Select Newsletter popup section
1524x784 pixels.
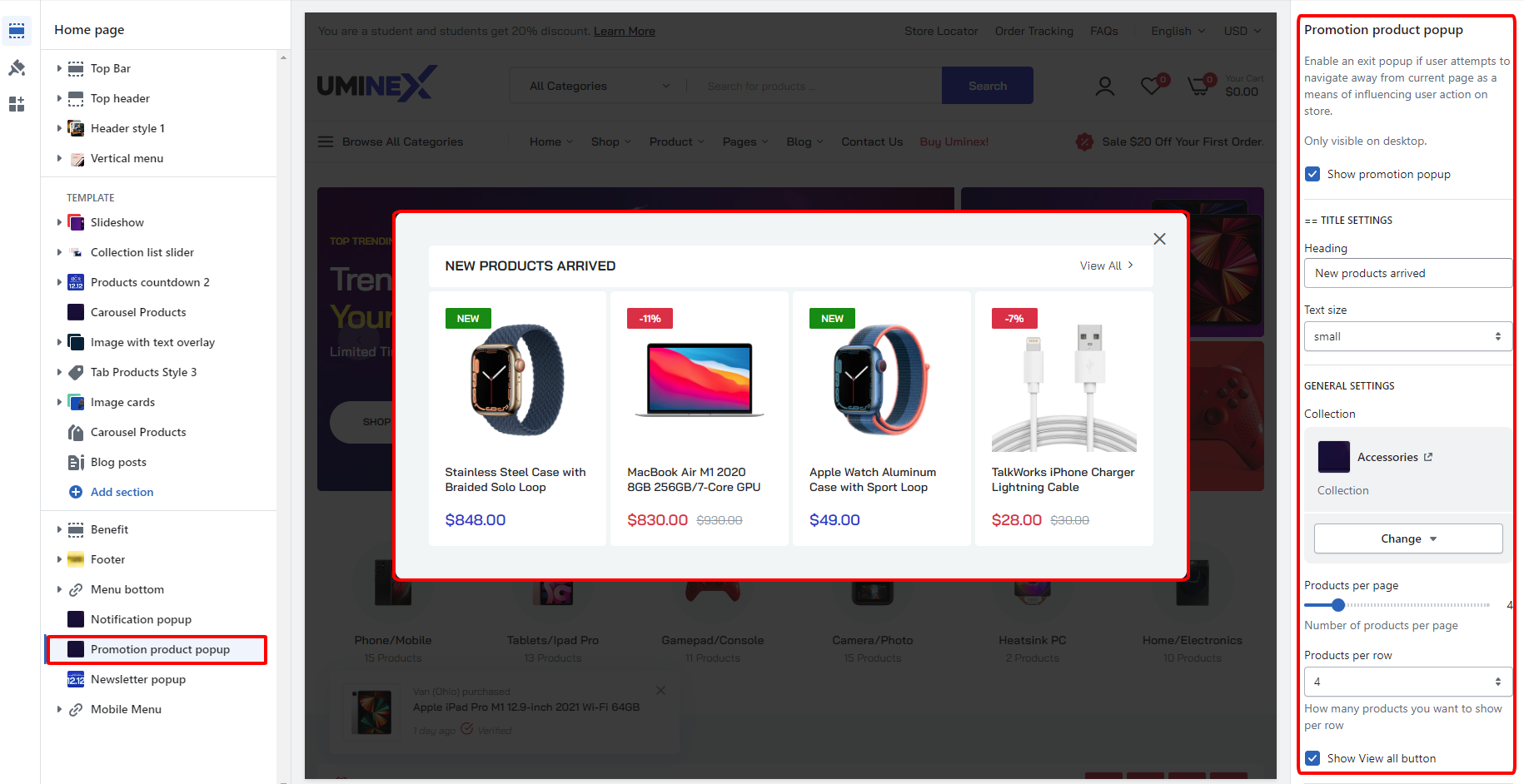138,679
